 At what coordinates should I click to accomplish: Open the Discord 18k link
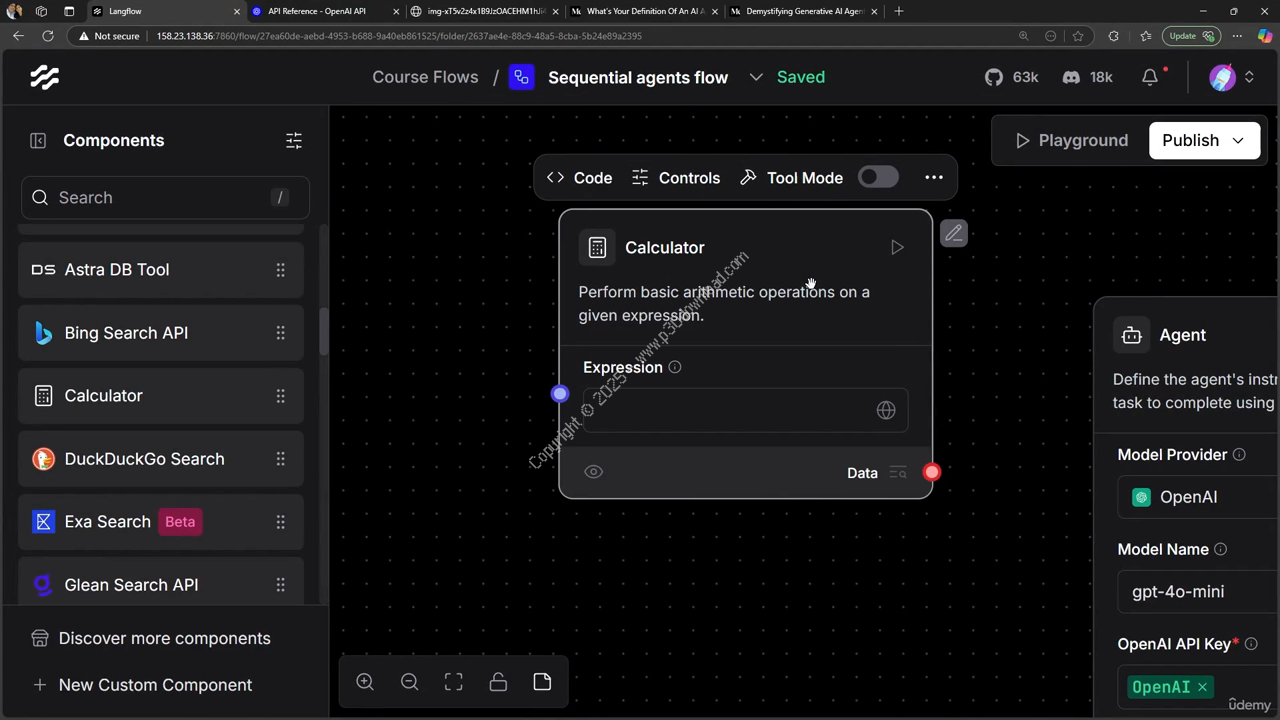click(1087, 77)
